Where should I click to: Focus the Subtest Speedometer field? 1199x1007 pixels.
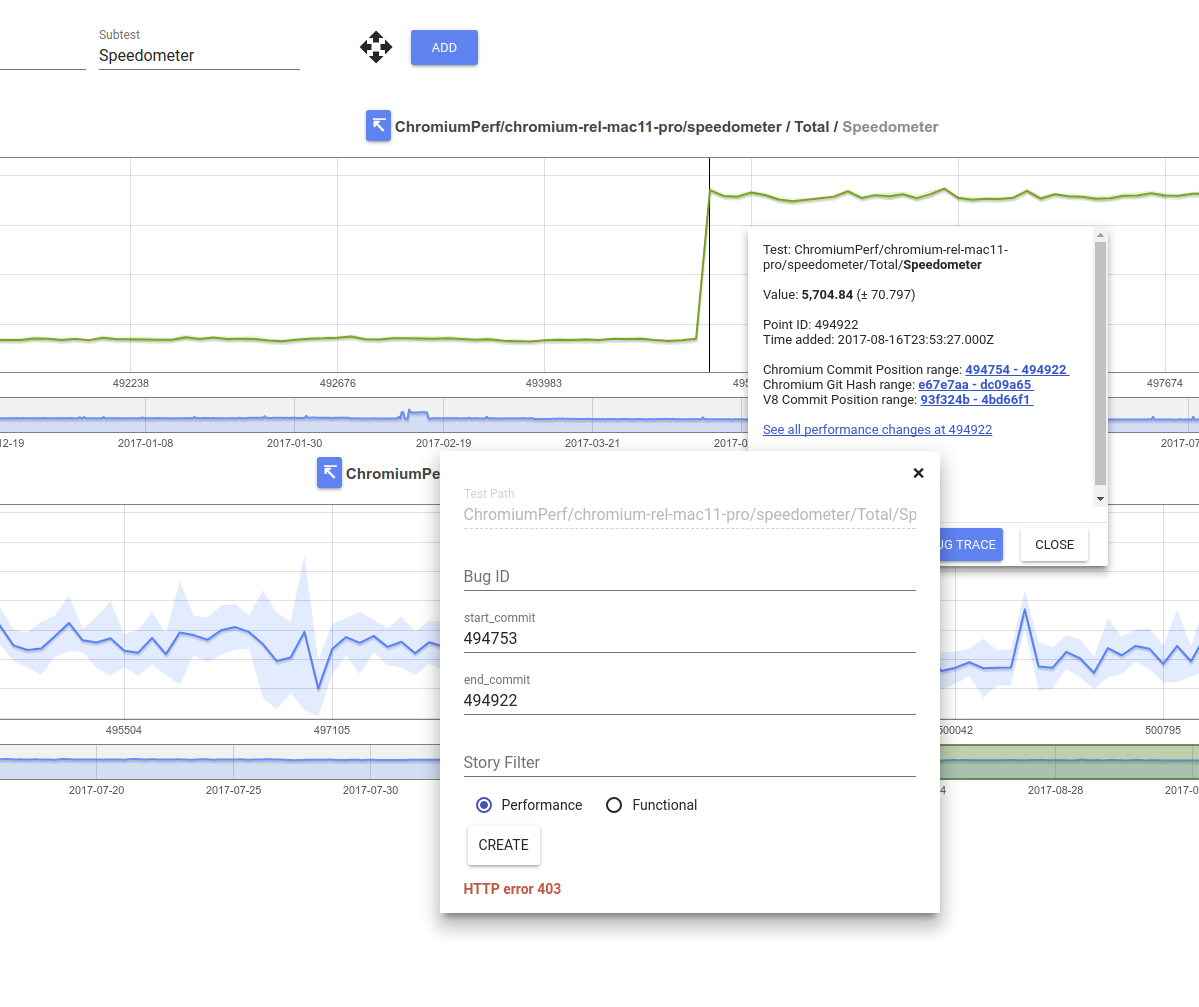coord(199,56)
